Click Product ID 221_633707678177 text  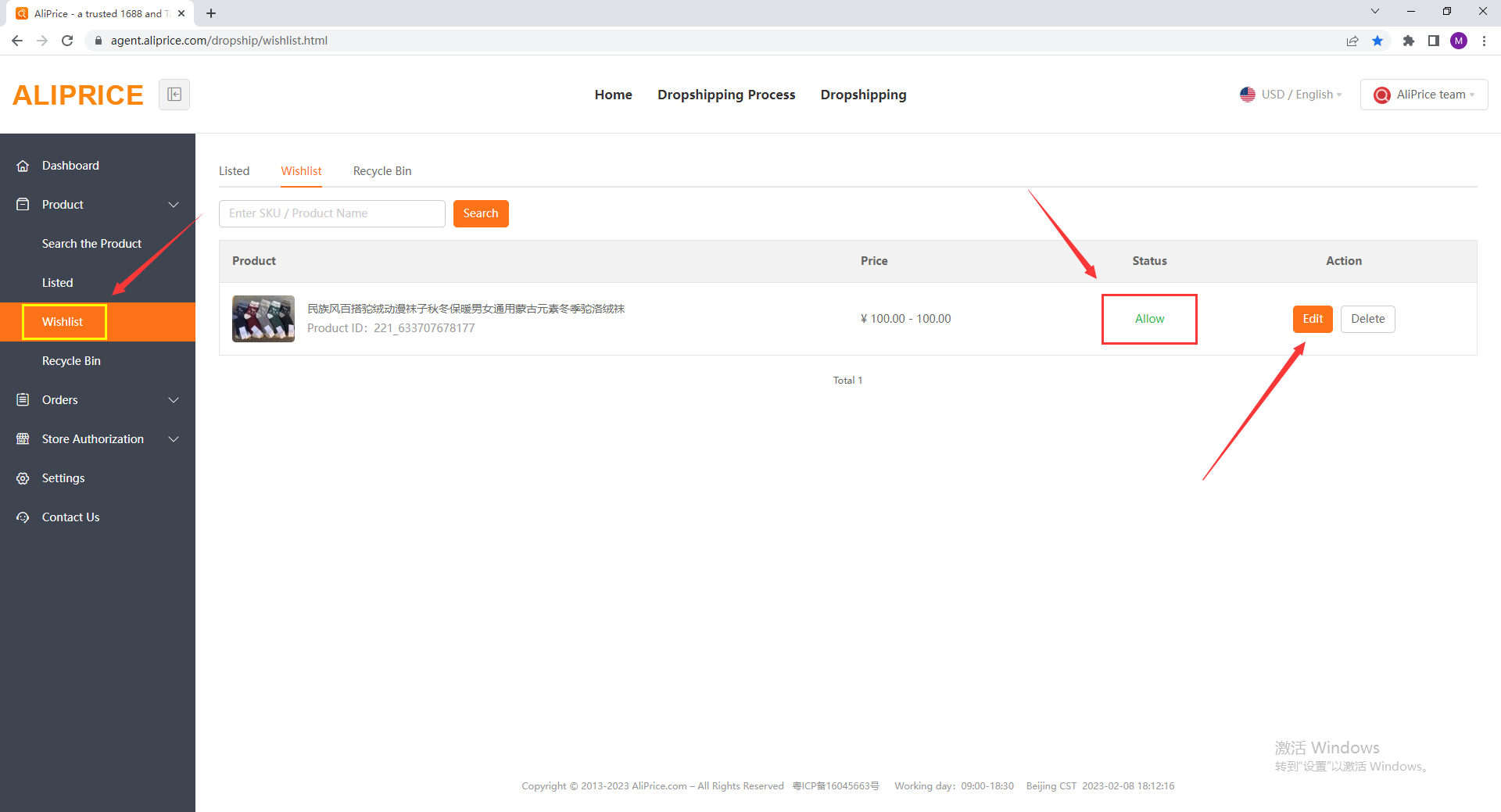[x=391, y=328]
